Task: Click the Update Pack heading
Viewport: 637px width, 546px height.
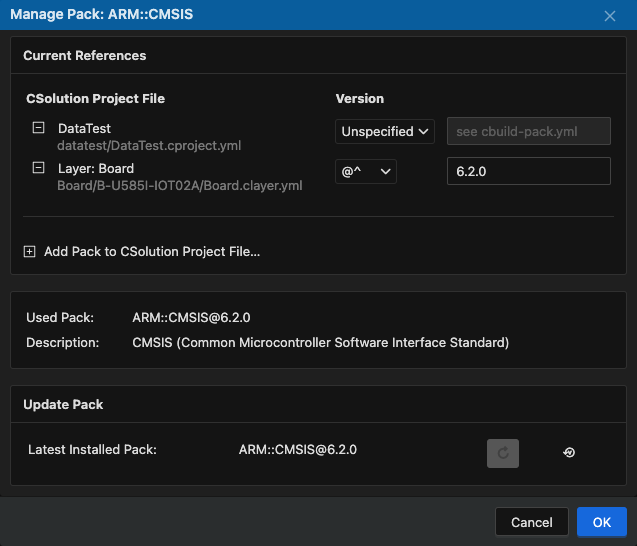Action: (63, 404)
